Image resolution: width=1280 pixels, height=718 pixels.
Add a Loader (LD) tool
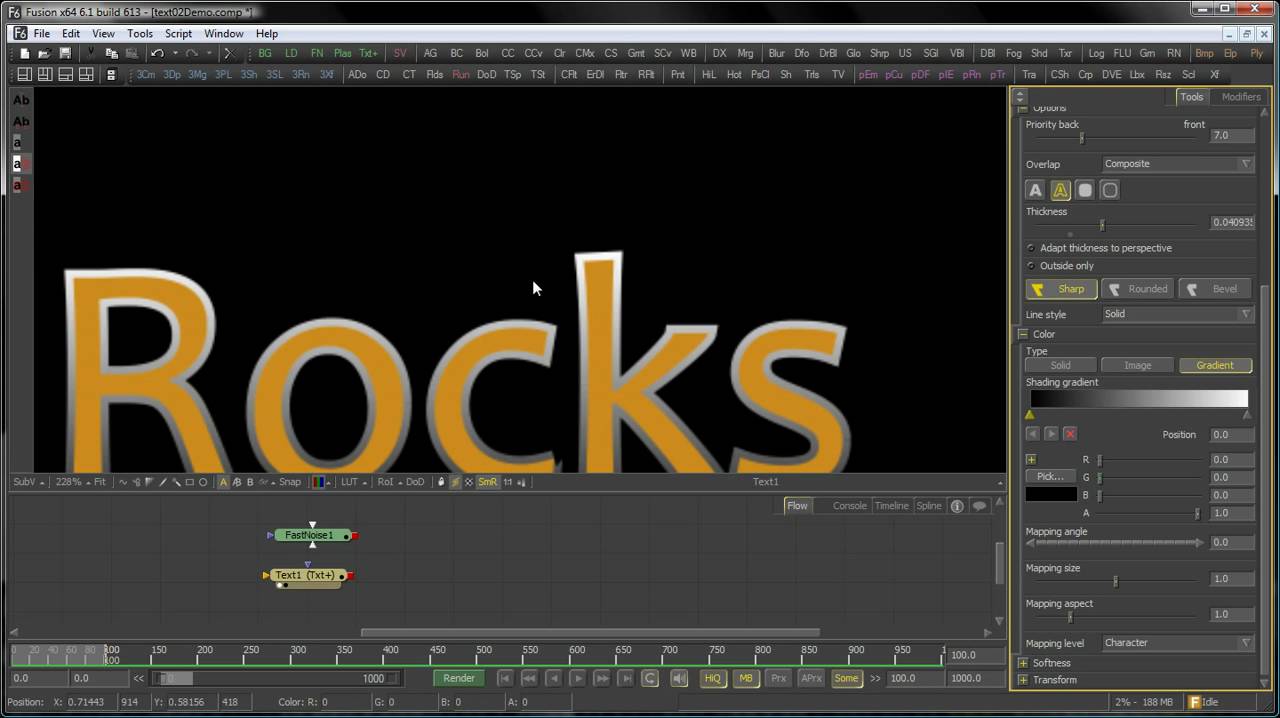pos(291,53)
